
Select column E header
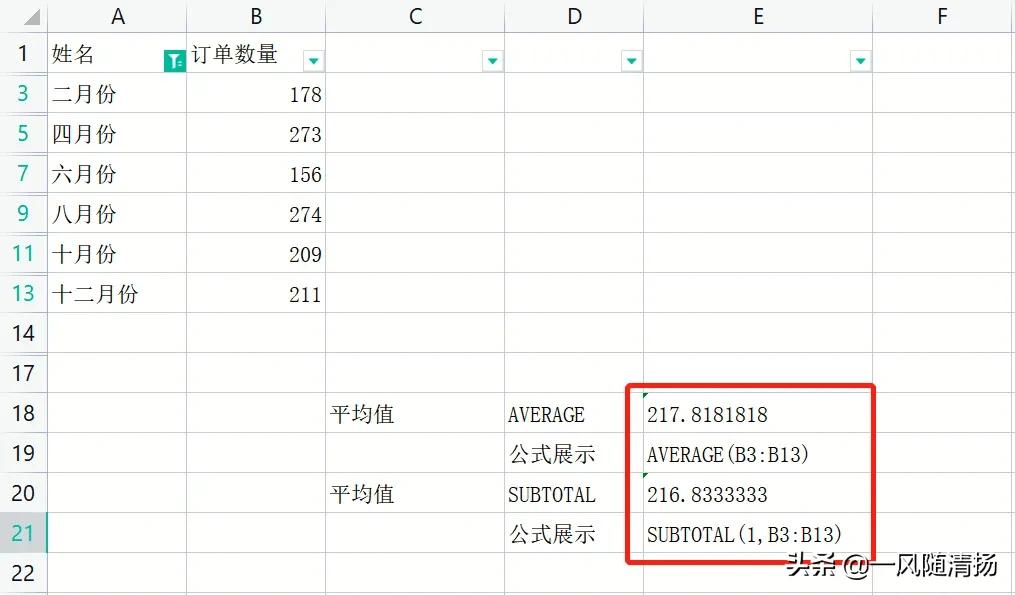758,16
